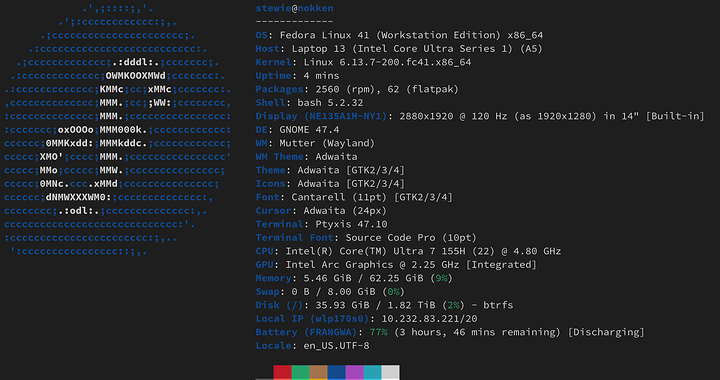Click the Icons line Adwaita [GTK2/3/4]
This screenshot has width=720, height=380.
point(330,184)
